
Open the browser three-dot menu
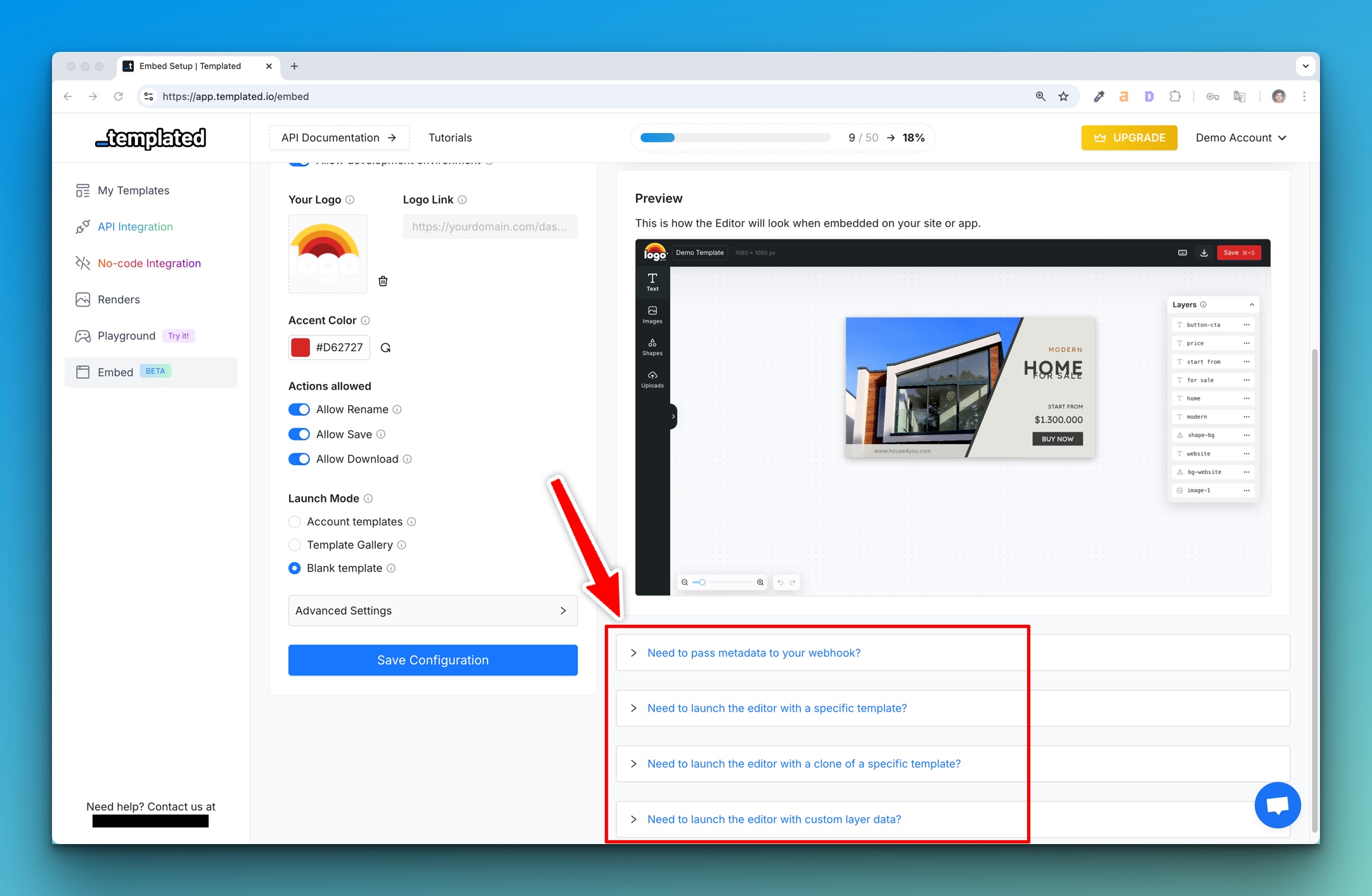(1304, 96)
